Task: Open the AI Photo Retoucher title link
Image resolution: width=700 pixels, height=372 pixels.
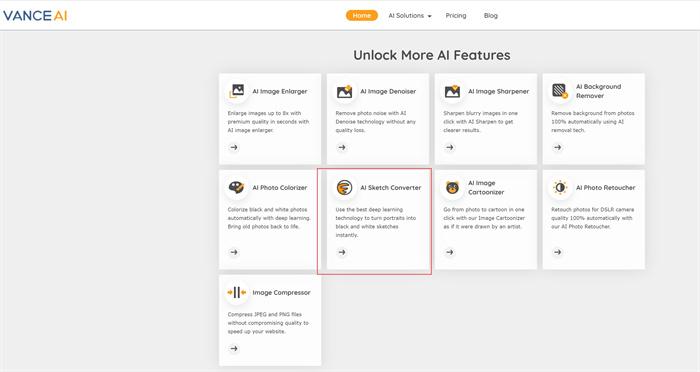Action: click(x=605, y=188)
